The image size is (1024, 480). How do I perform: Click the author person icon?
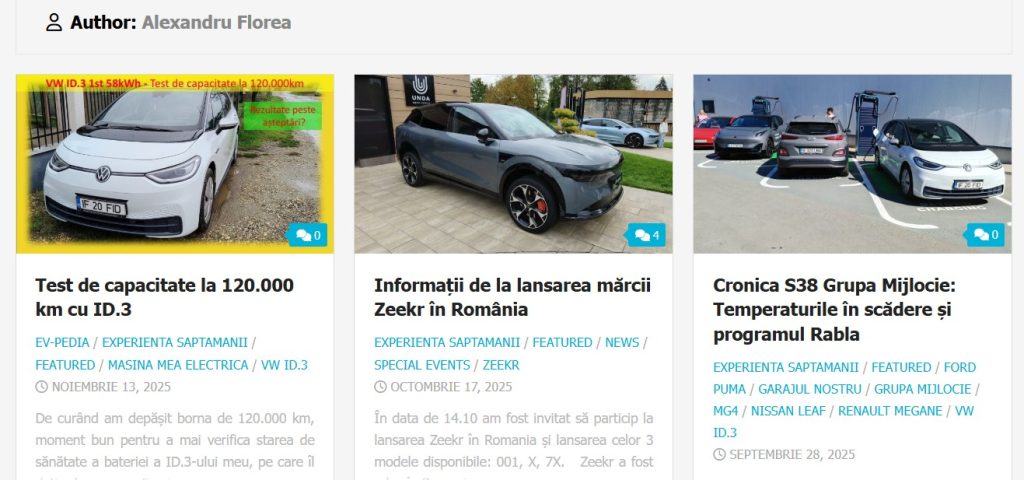(54, 22)
